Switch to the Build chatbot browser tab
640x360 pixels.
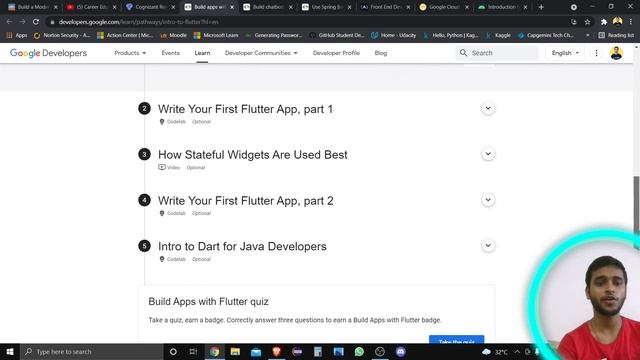267,7
